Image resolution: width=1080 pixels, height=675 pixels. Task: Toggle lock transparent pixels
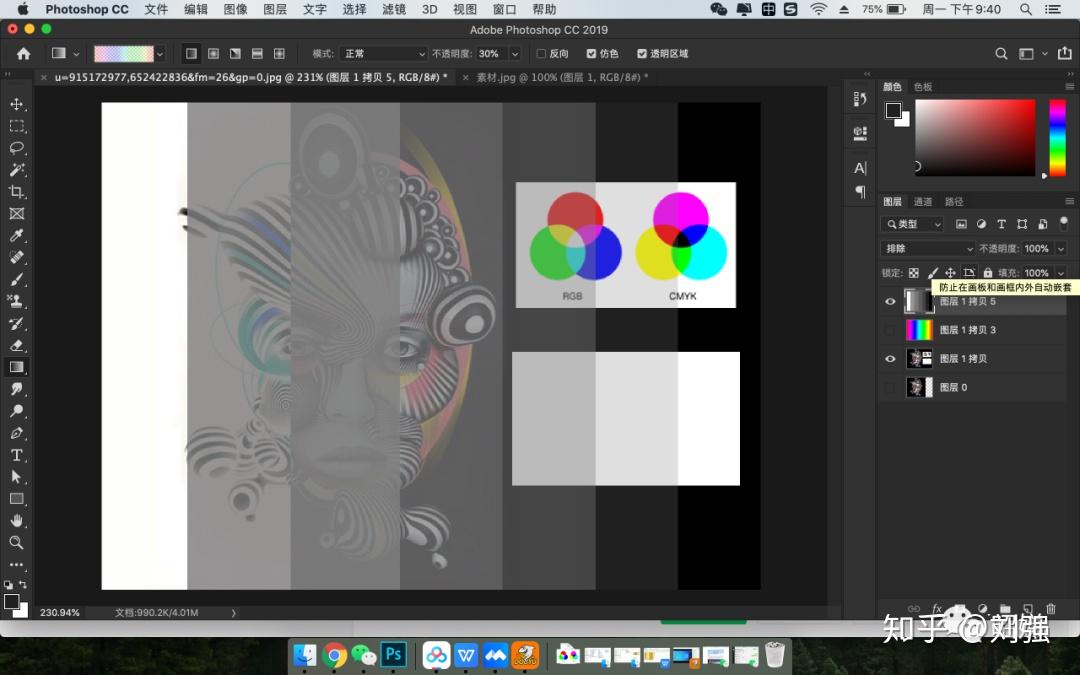[x=913, y=273]
